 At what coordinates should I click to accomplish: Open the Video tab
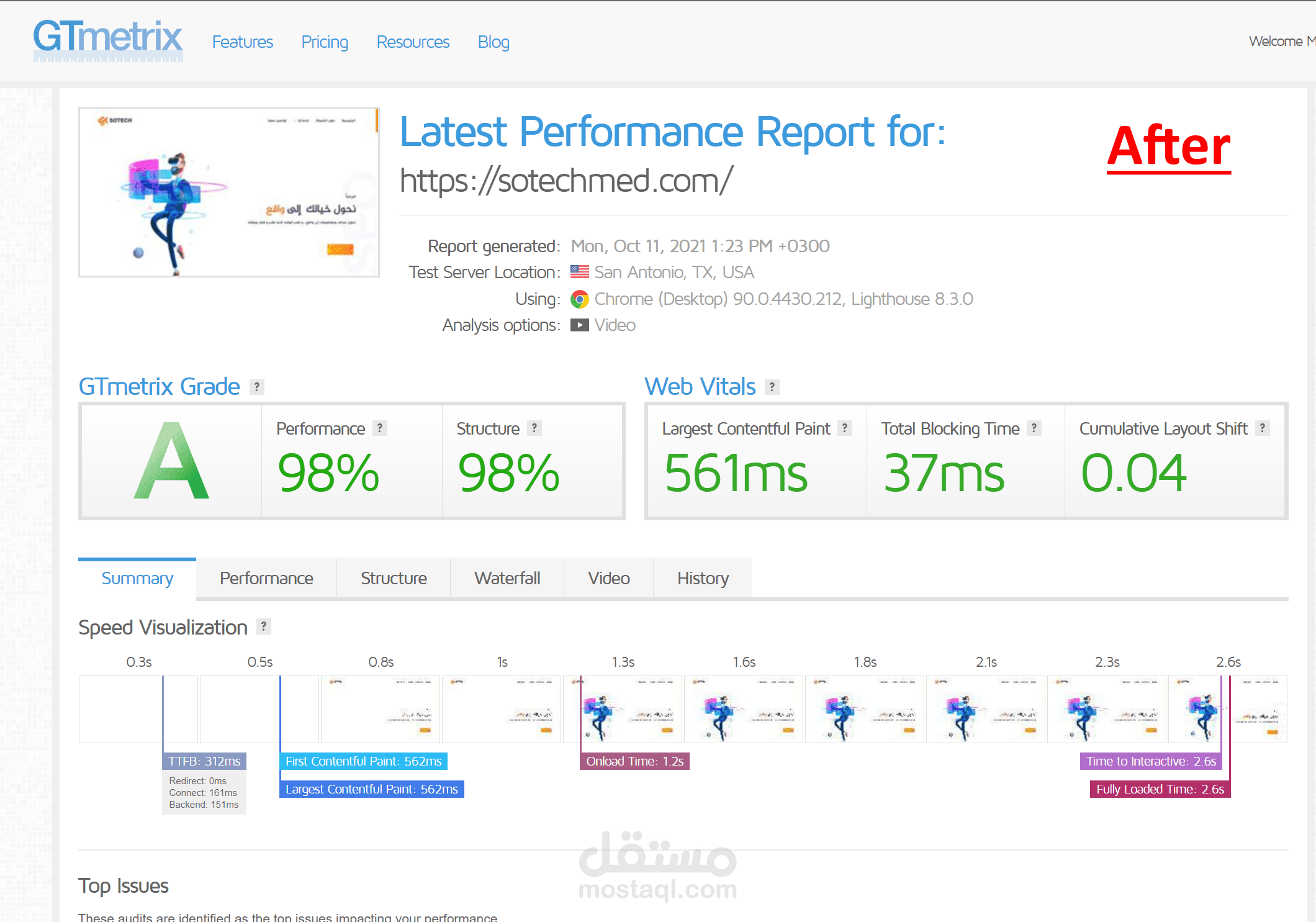pos(609,578)
